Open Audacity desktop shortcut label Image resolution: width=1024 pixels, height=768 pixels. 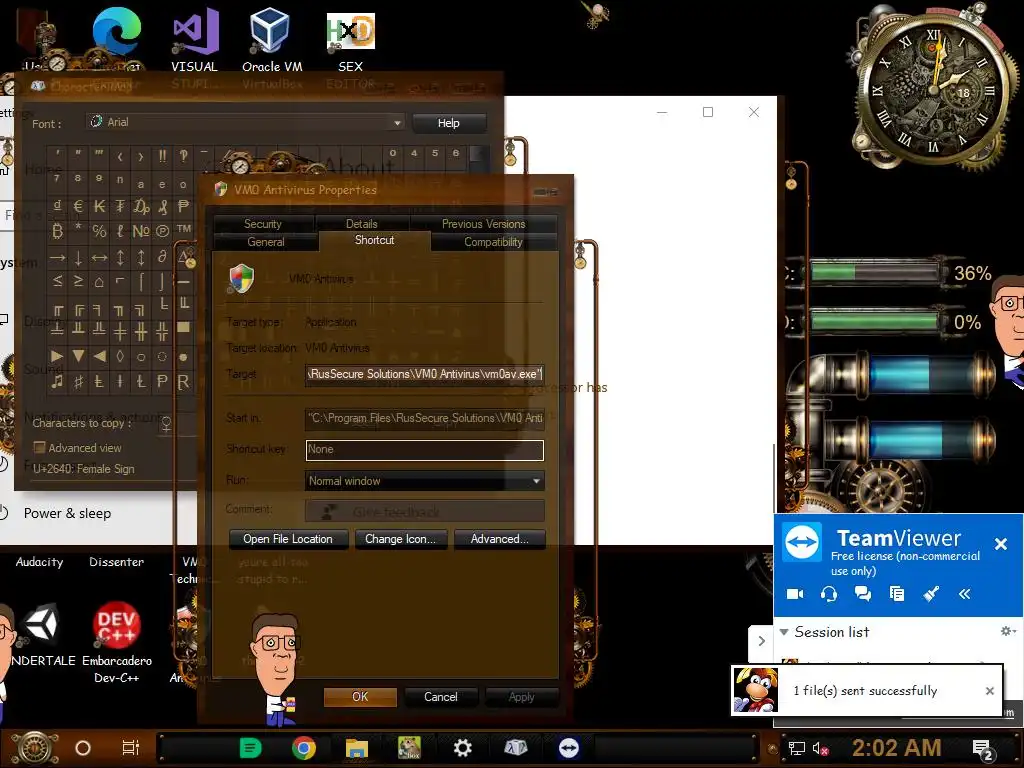point(39,562)
